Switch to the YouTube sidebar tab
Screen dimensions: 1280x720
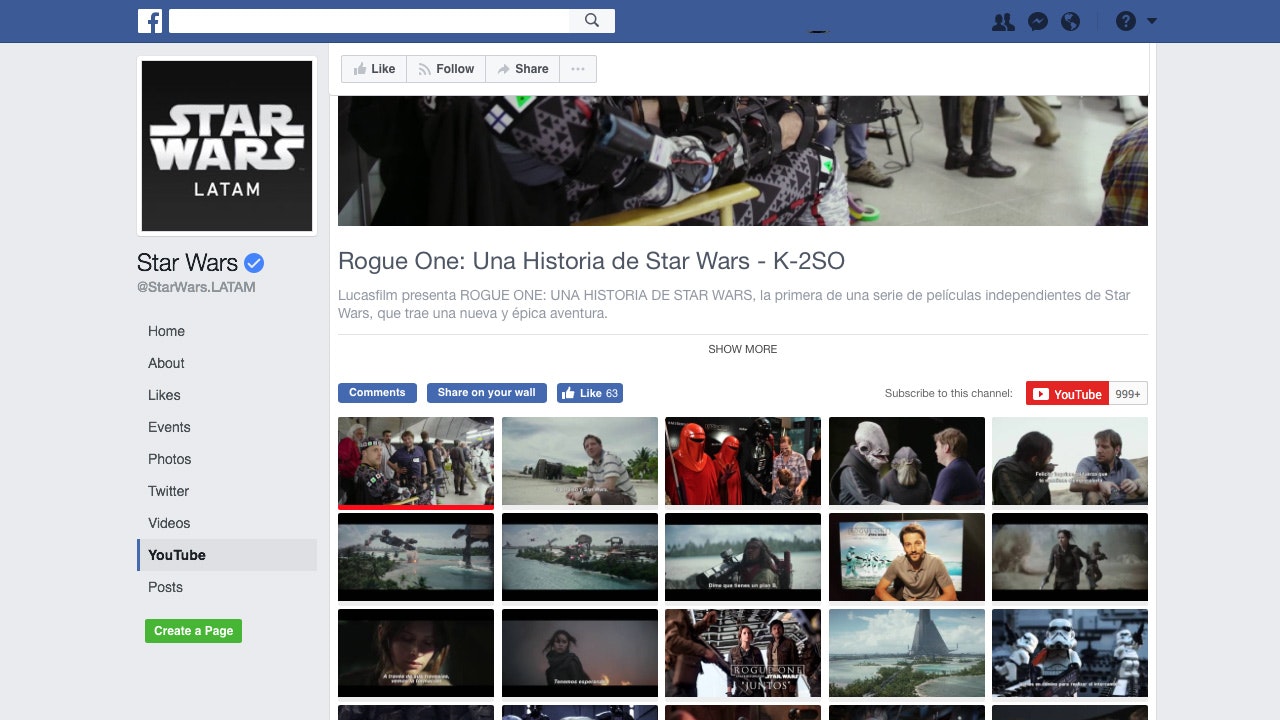pyautogui.click(x=176, y=555)
